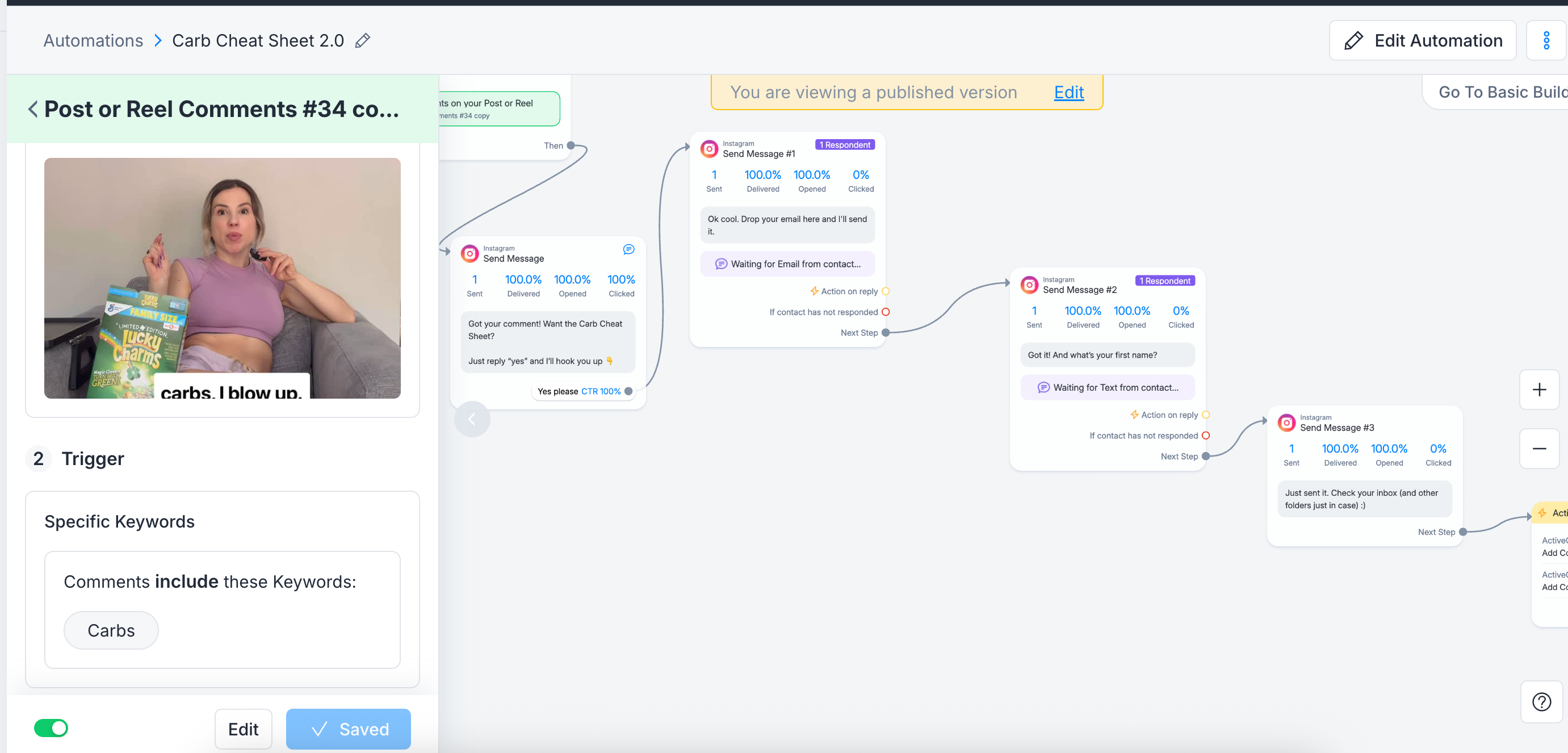The image size is (1568, 753).
Task: Click the 100.0% Opened stat on Send Message #2
Action: 1131,316
